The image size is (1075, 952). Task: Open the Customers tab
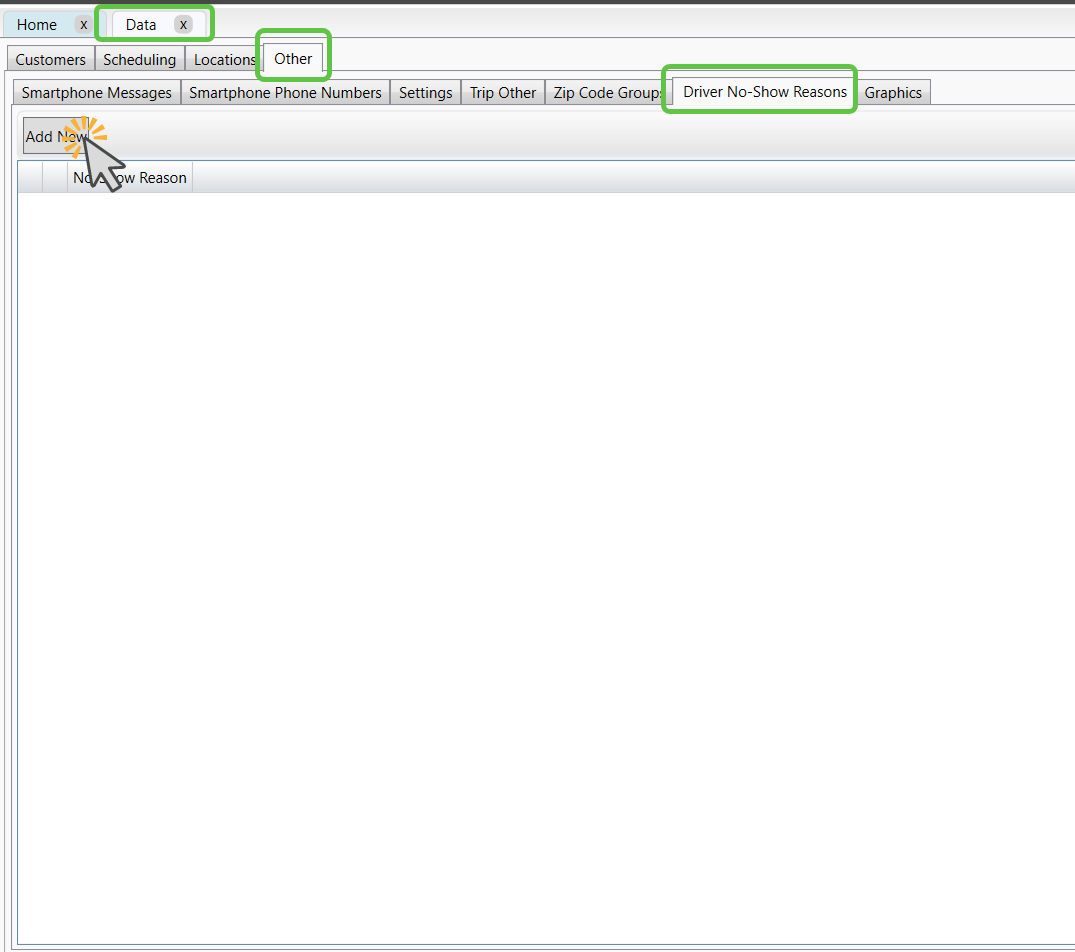(x=50, y=60)
